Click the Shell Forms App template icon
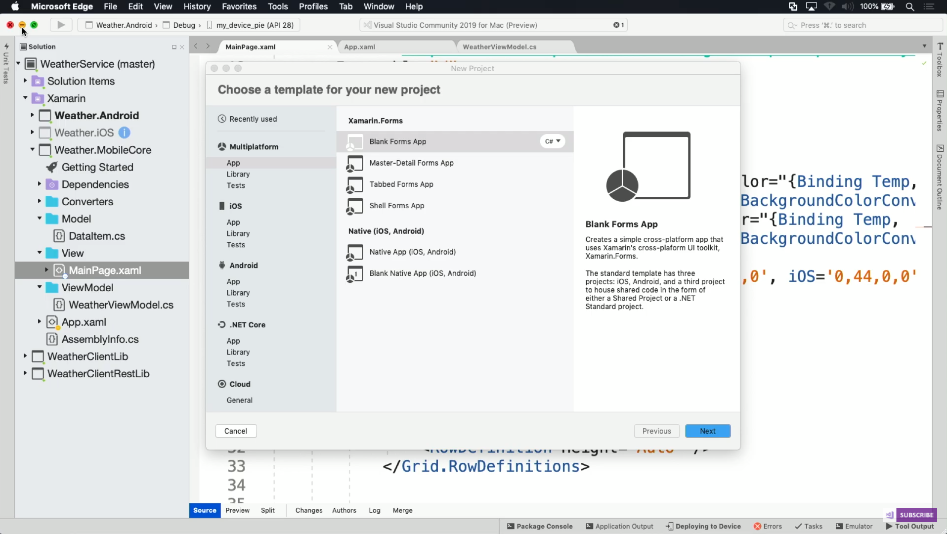 pyautogui.click(x=355, y=206)
